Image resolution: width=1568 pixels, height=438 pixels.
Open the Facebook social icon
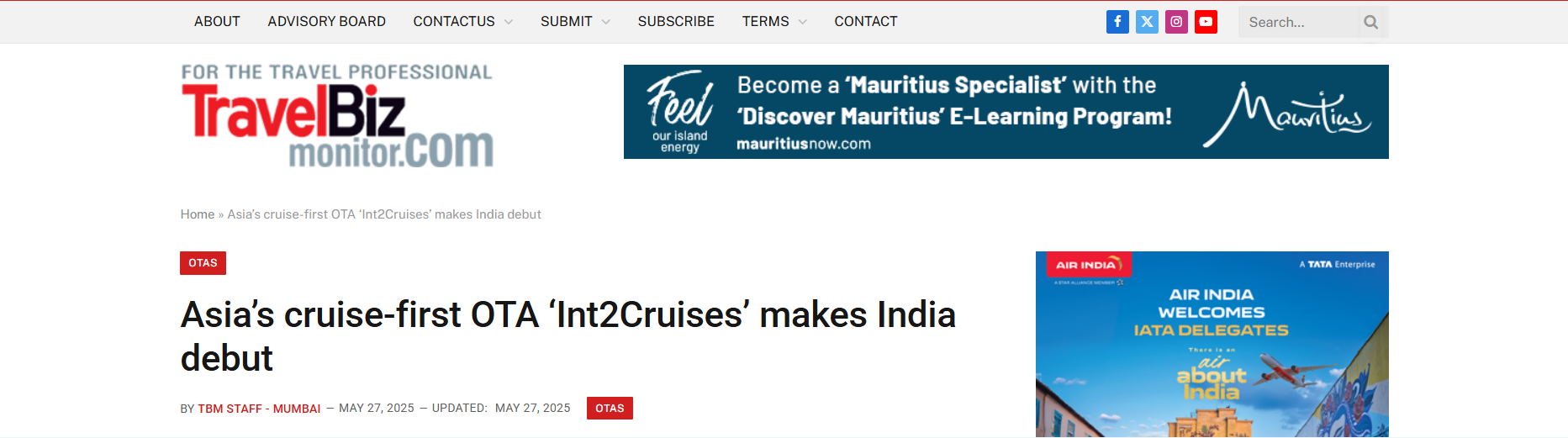pos(1117,22)
